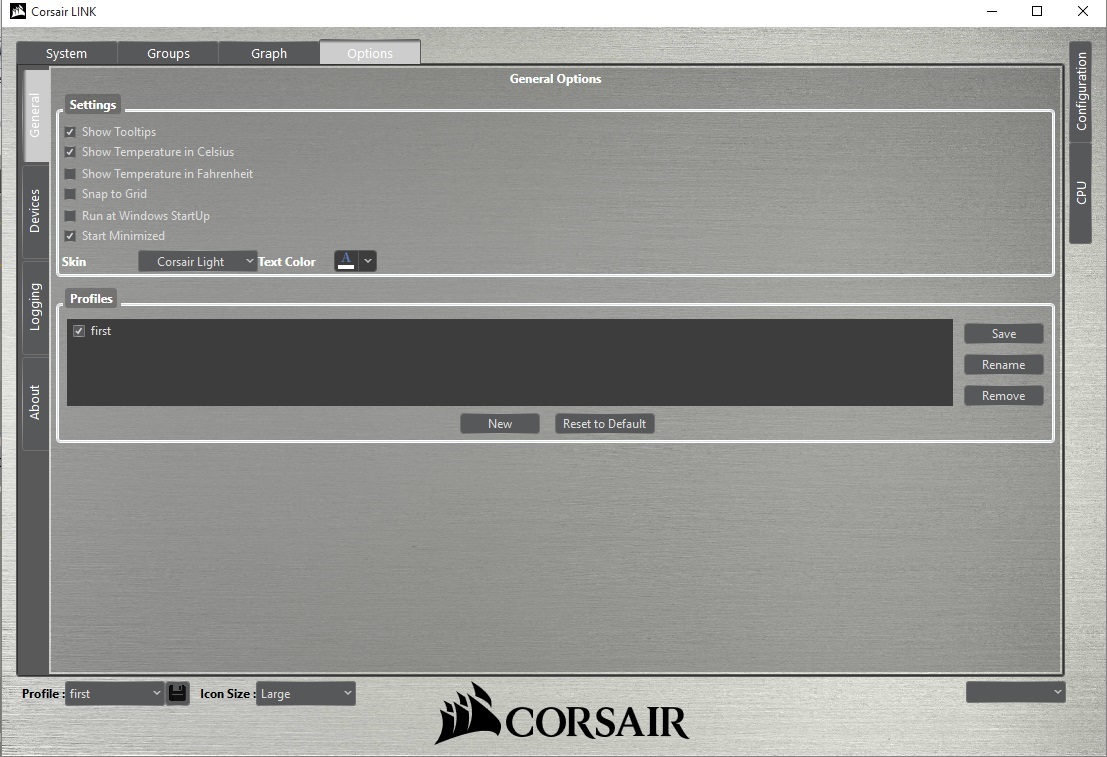The height and width of the screenshot is (757, 1107).
Task: Select the "first" profile in the profiles list
Action: tap(100, 330)
